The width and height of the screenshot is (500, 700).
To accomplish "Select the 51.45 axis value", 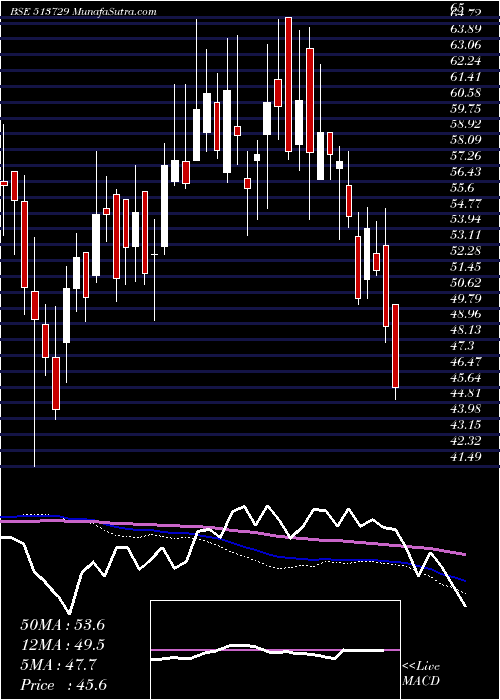I will [466, 267].
